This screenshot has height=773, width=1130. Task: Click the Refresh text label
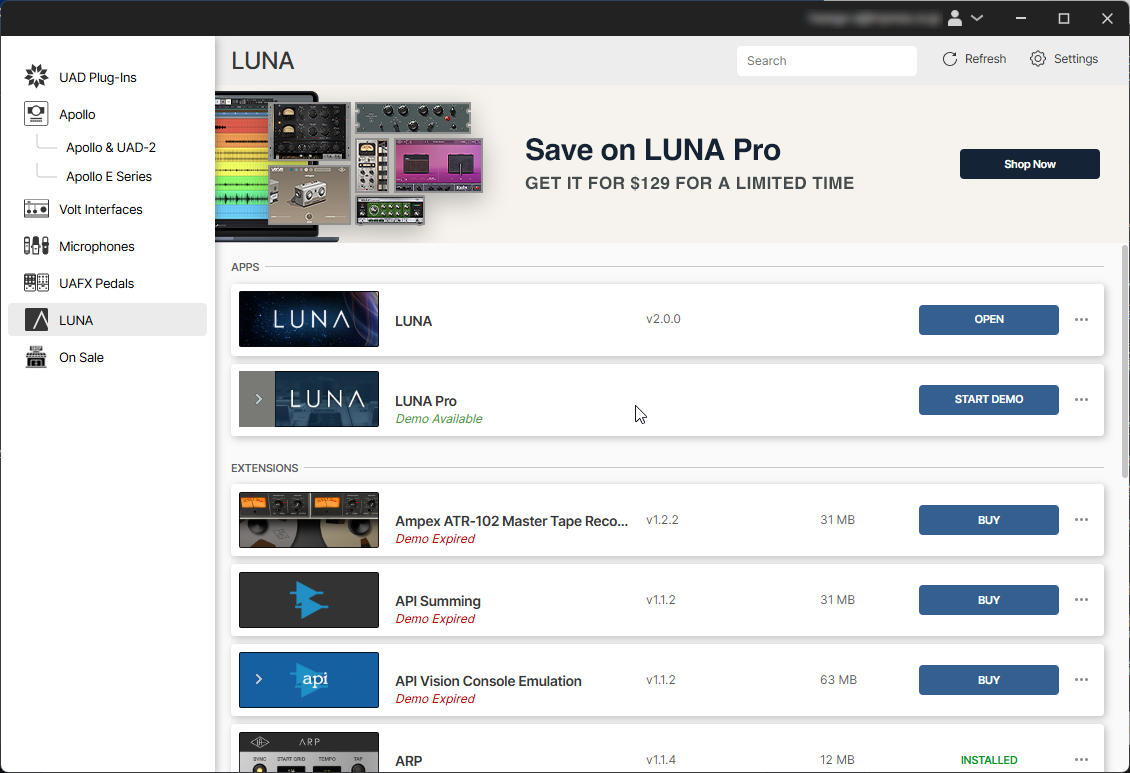click(x=985, y=59)
